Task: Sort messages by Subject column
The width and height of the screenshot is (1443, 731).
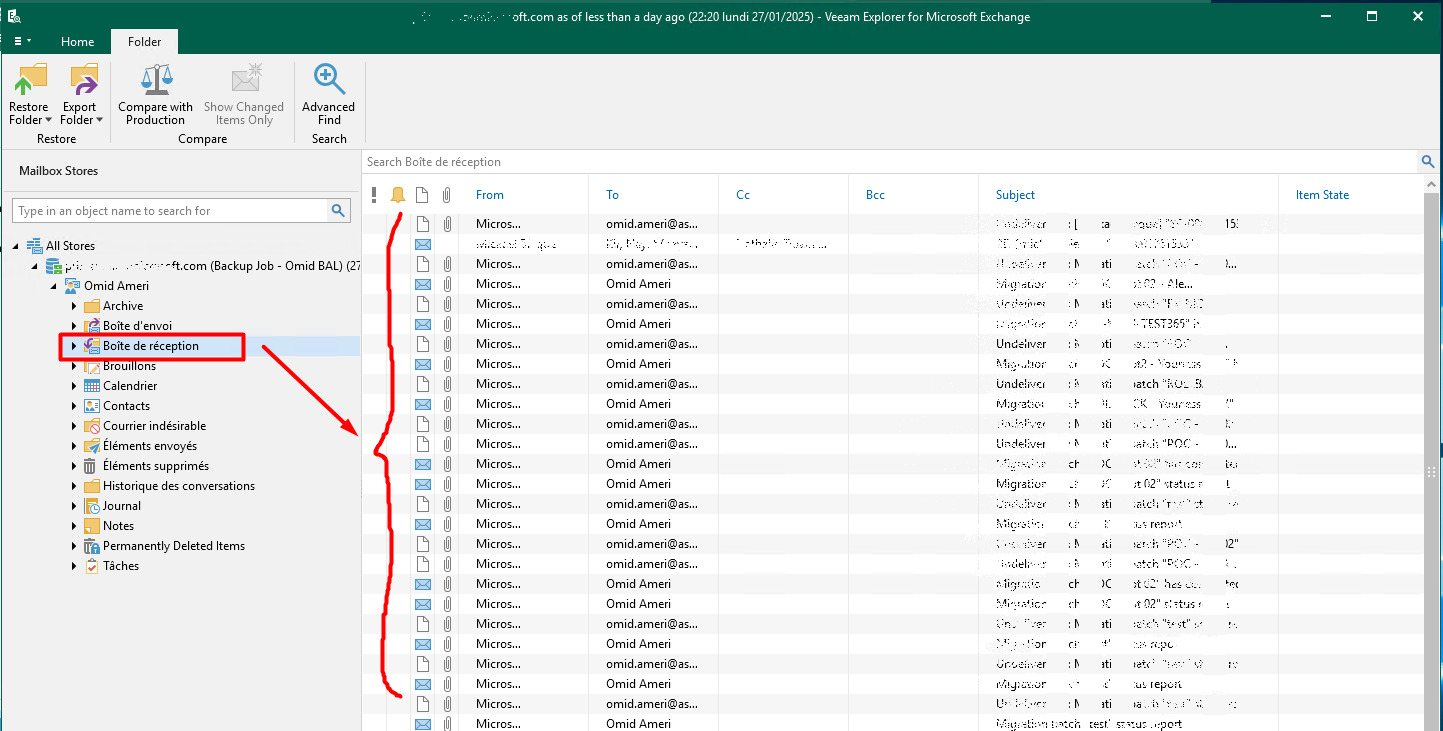Action: 1015,195
